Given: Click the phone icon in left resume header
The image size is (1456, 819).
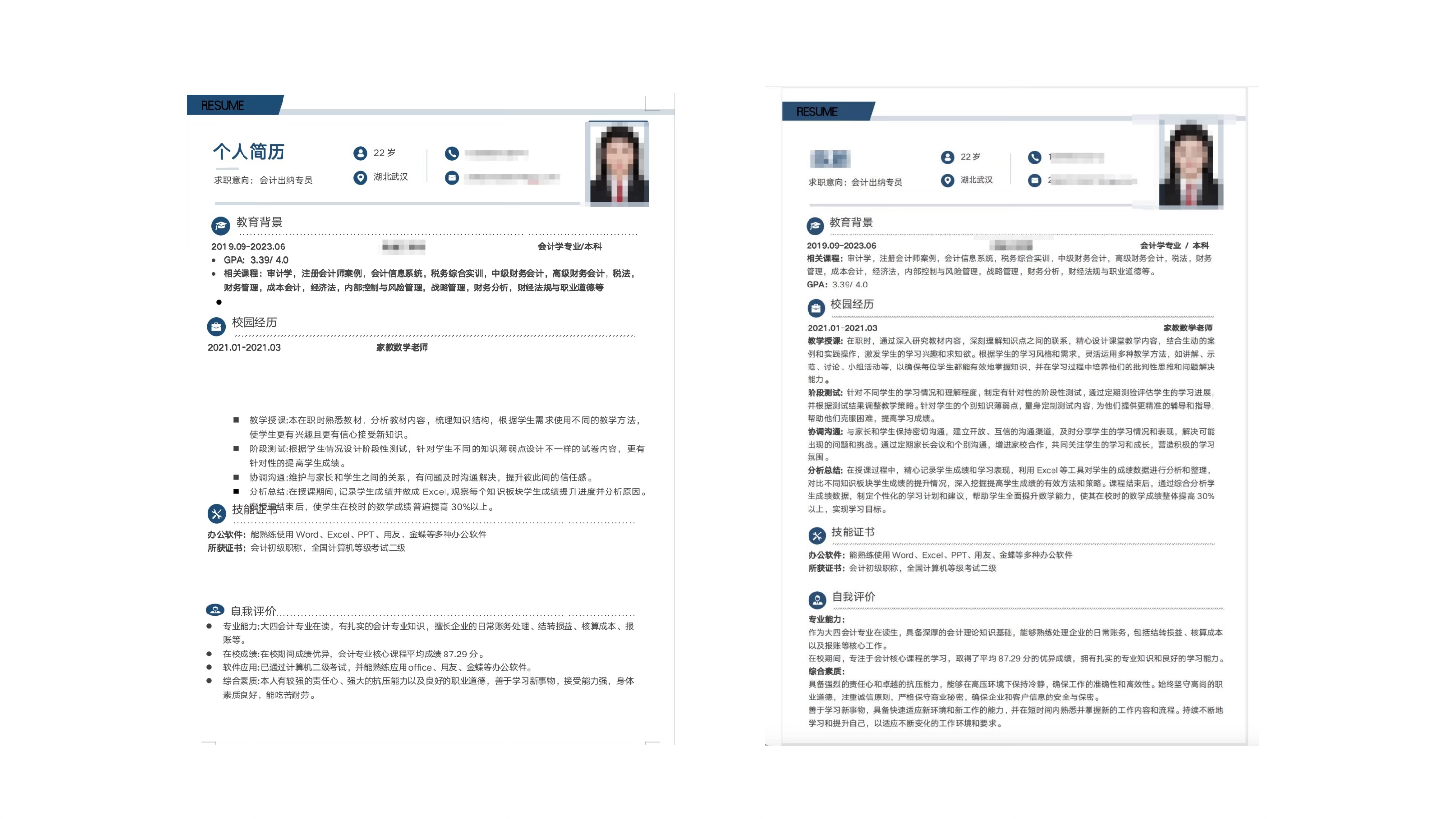Looking at the screenshot, I should point(451,153).
